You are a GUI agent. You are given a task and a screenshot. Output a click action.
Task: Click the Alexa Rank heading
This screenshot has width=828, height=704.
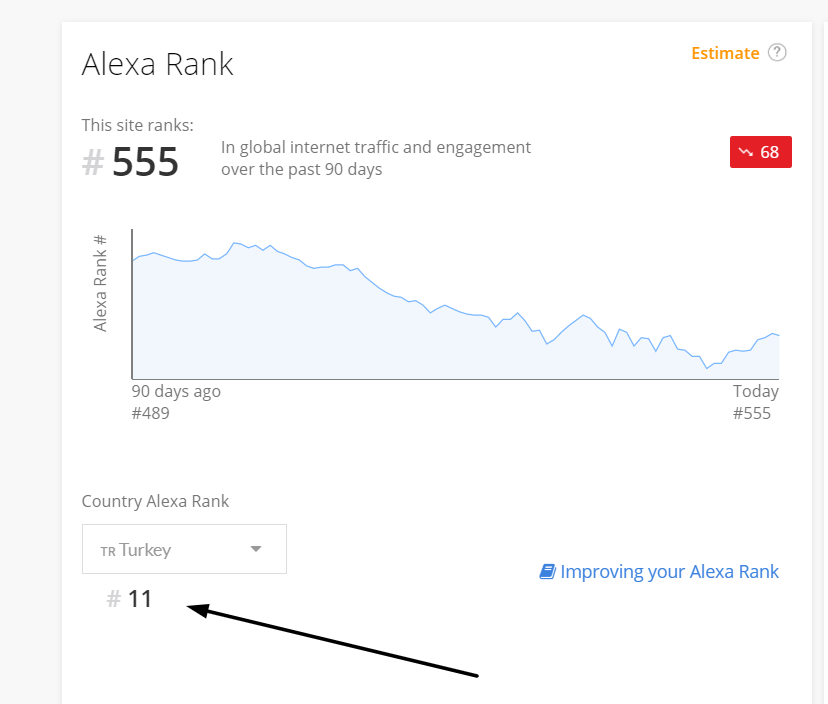(x=157, y=64)
